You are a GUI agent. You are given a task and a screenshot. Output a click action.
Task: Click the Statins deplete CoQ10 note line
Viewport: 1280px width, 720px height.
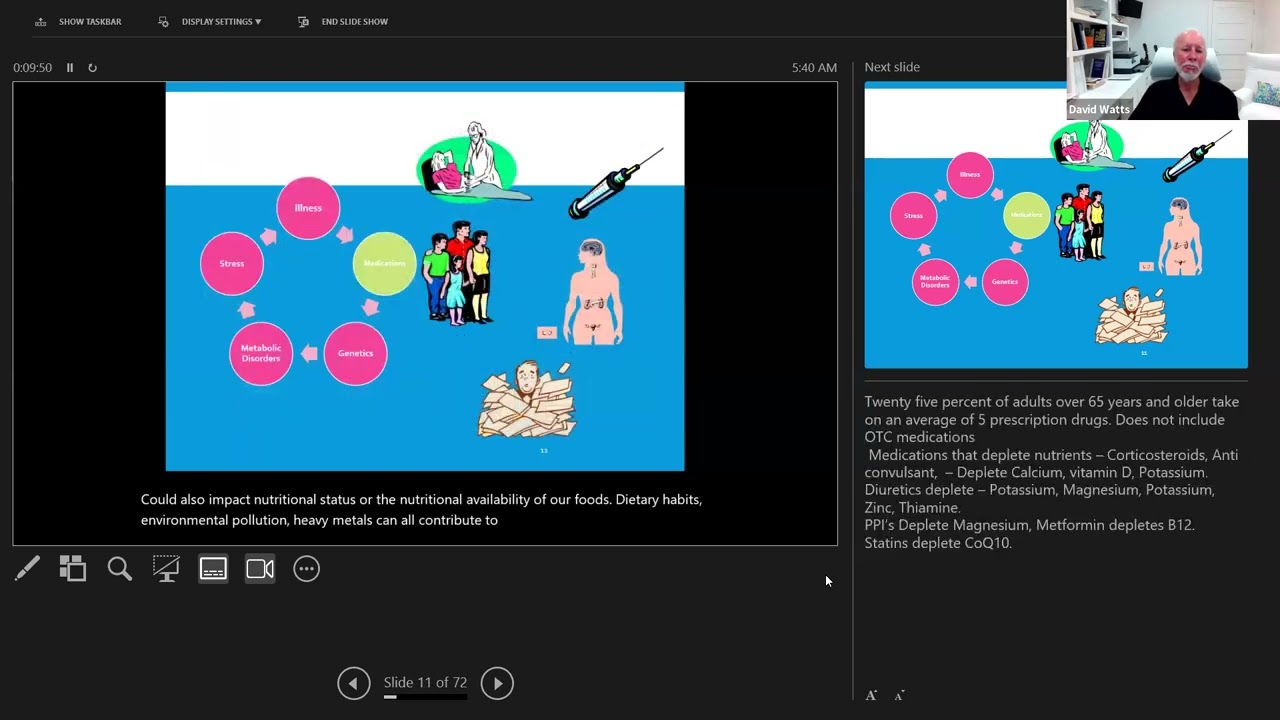click(x=938, y=543)
